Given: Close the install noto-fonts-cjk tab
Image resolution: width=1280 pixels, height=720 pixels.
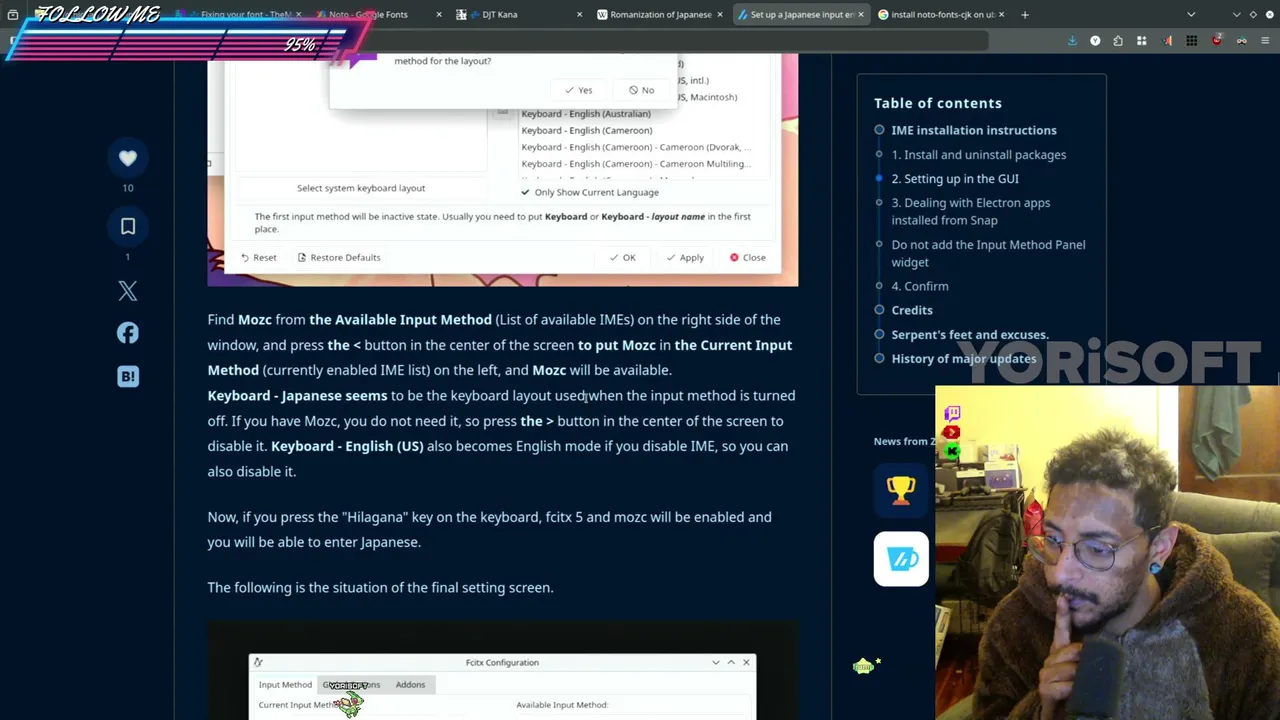Looking at the screenshot, I should click(x=1001, y=14).
